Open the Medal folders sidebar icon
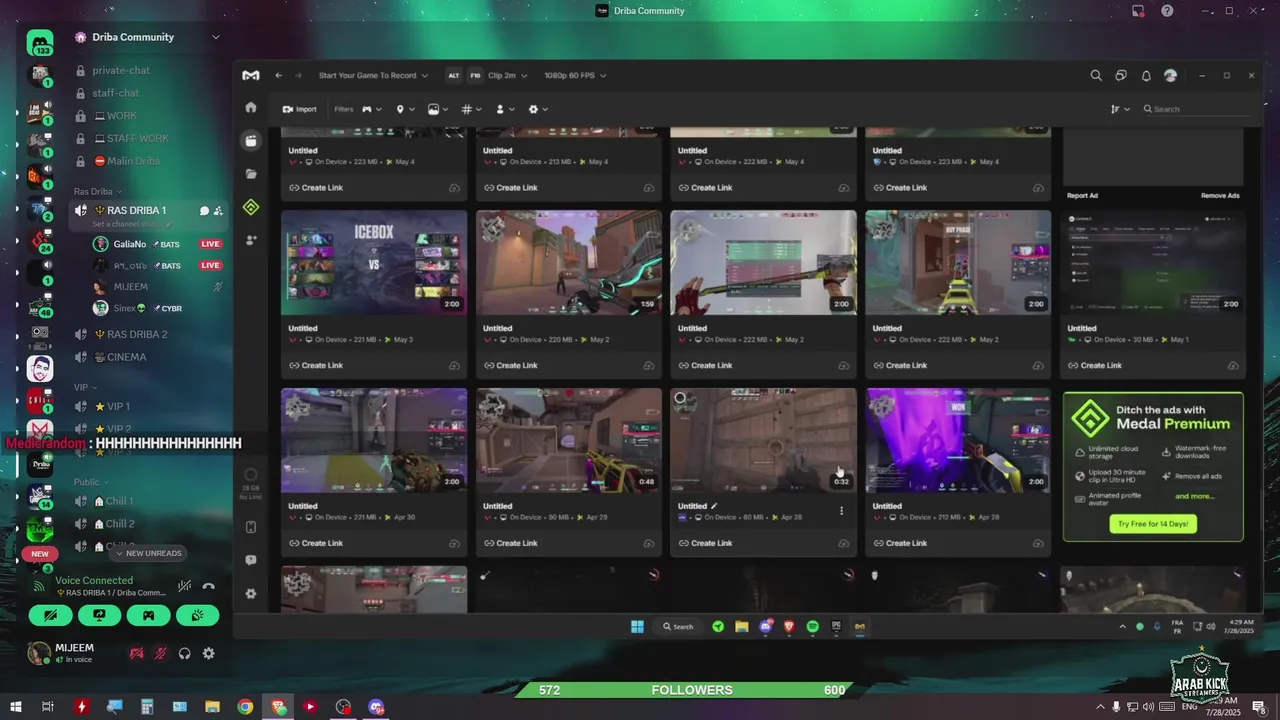 point(251,174)
